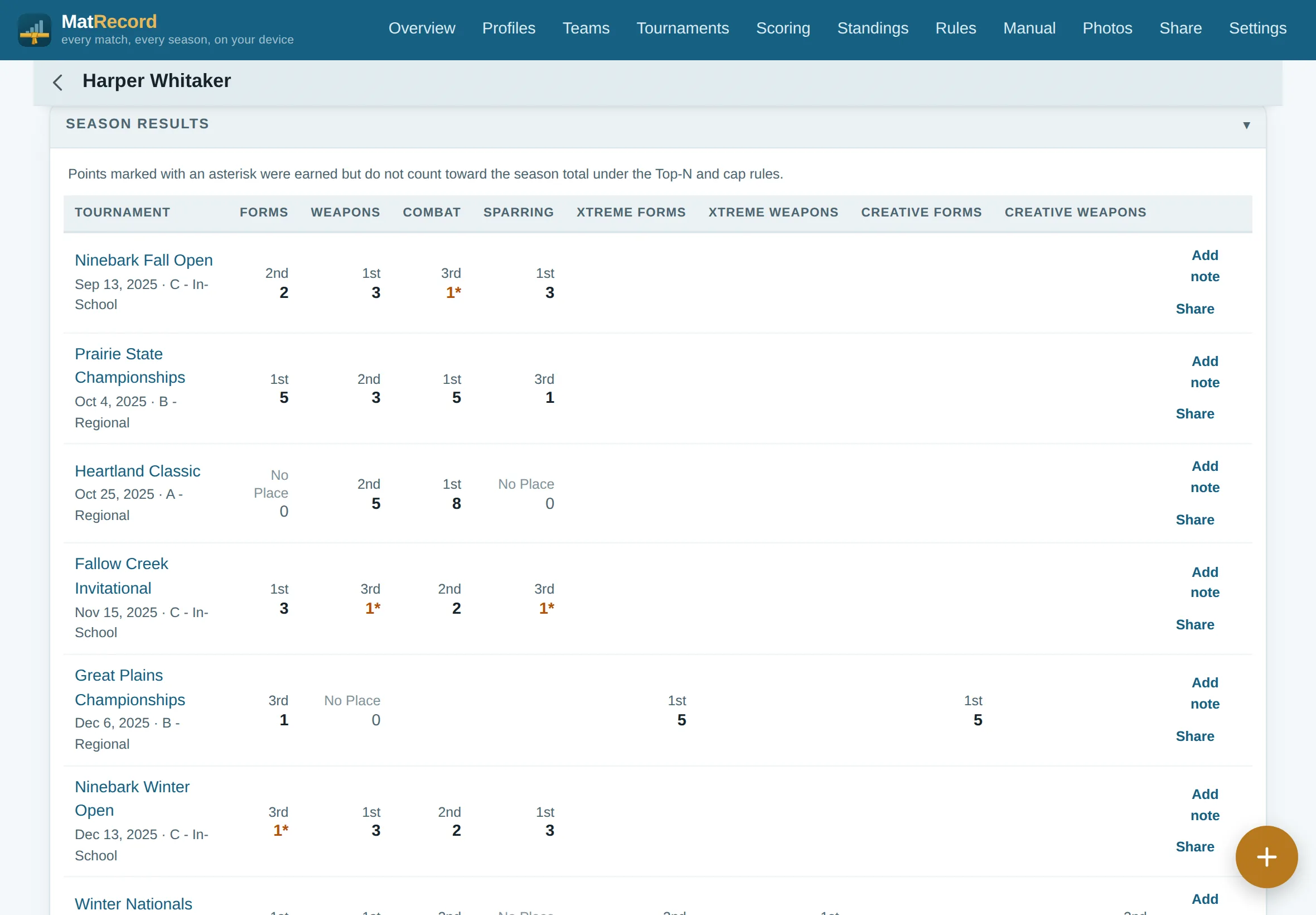This screenshot has height=915, width=1316.
Task: Open the Heartland Classic tournament link
Action: 138,471
